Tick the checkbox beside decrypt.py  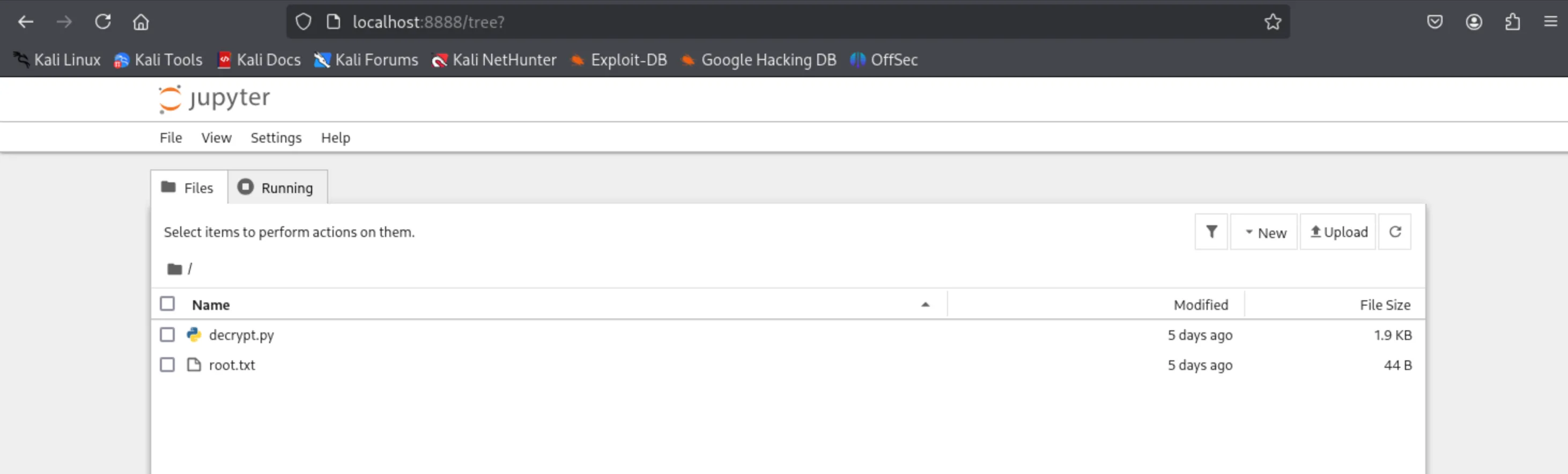[167, 335]
